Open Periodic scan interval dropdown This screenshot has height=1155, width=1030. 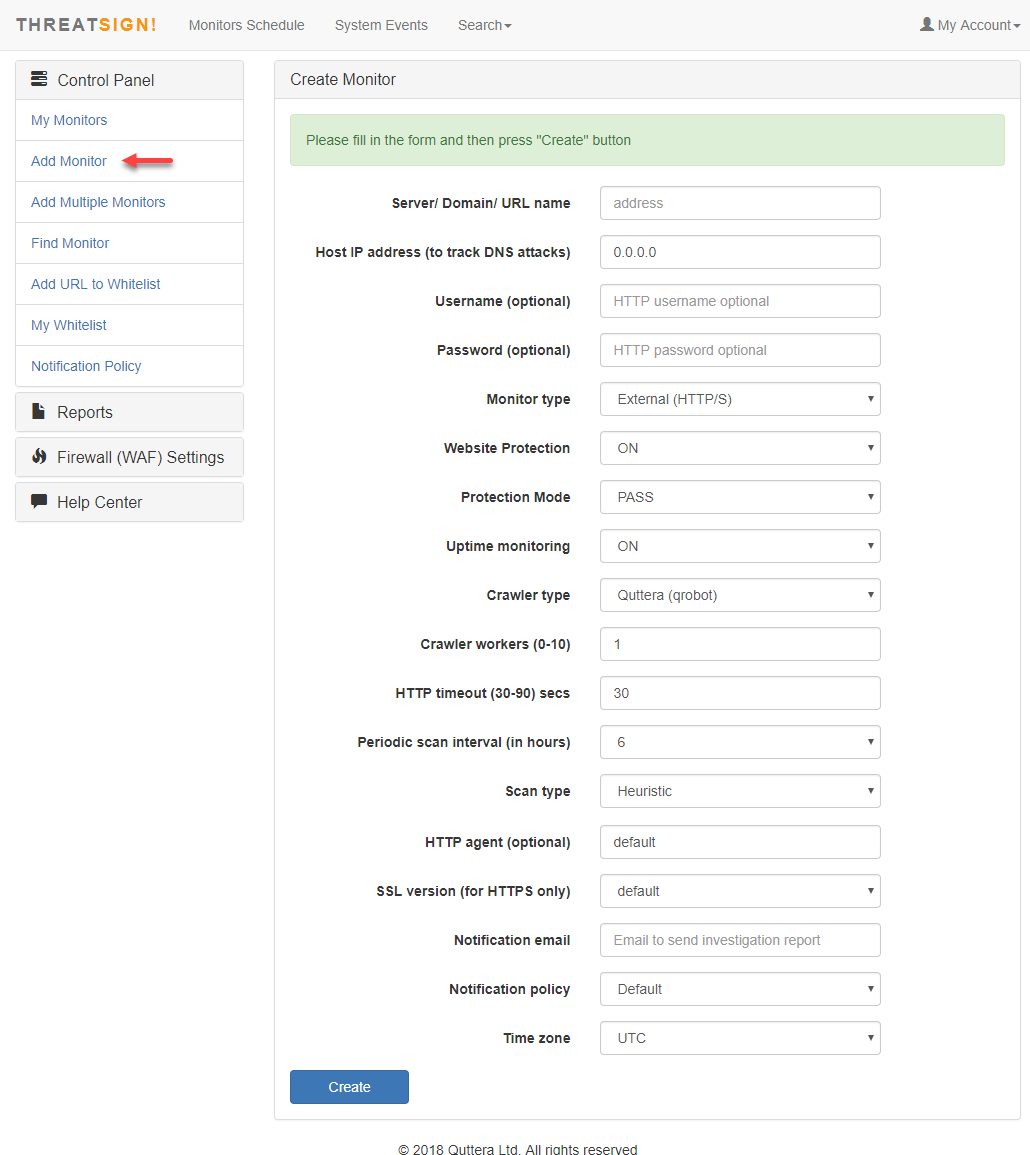(x=740, y=742)
